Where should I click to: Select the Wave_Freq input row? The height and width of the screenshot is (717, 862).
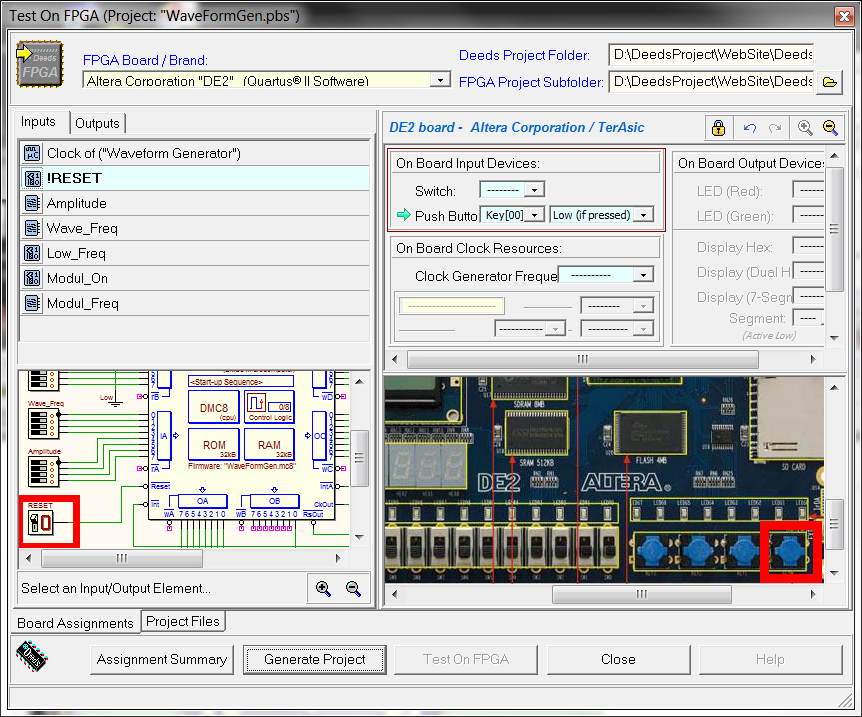pos(195,228)
